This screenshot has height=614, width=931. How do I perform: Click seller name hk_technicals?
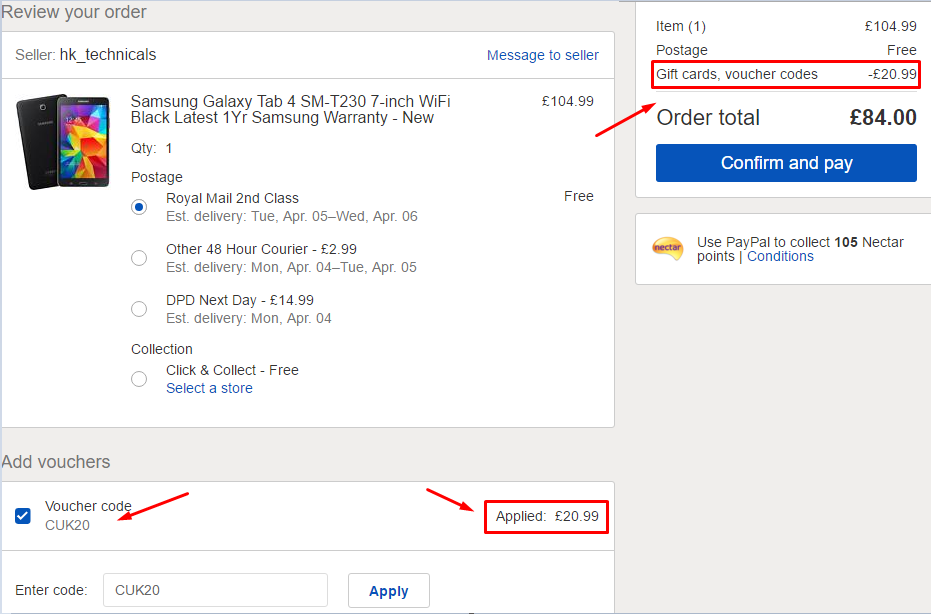[108, 55]
